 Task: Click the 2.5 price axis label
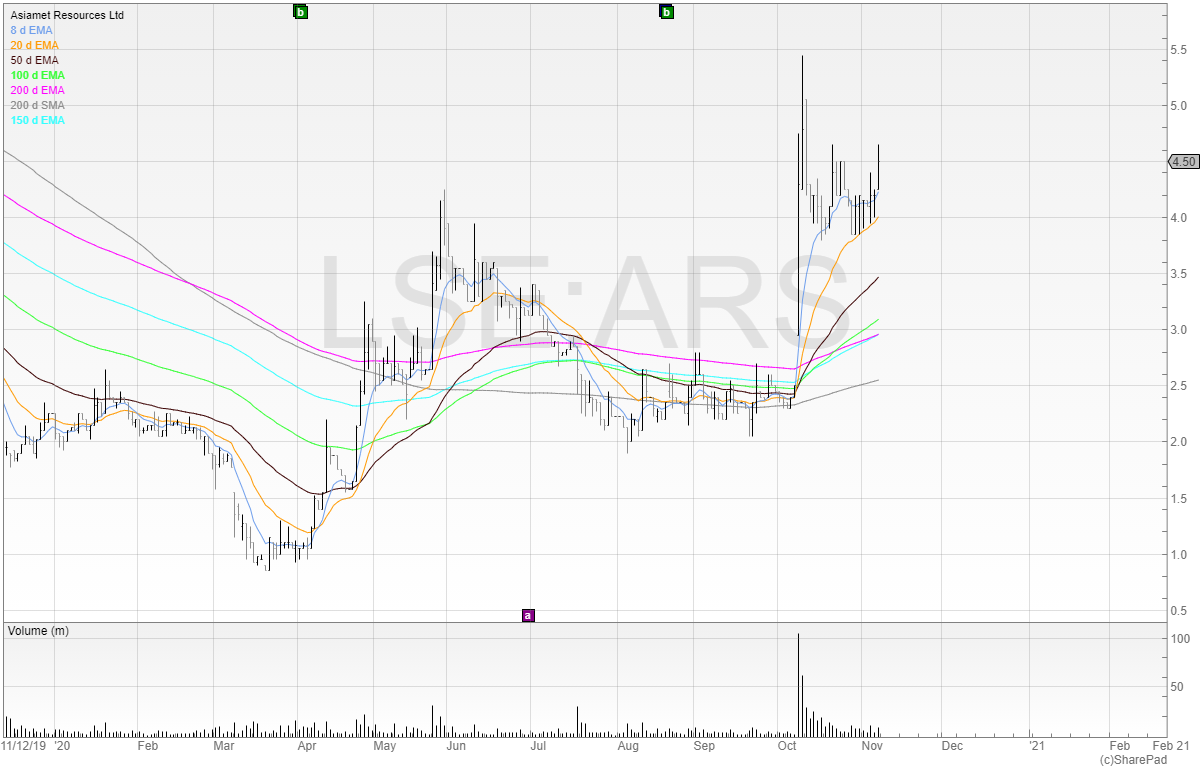point(1178,386)
